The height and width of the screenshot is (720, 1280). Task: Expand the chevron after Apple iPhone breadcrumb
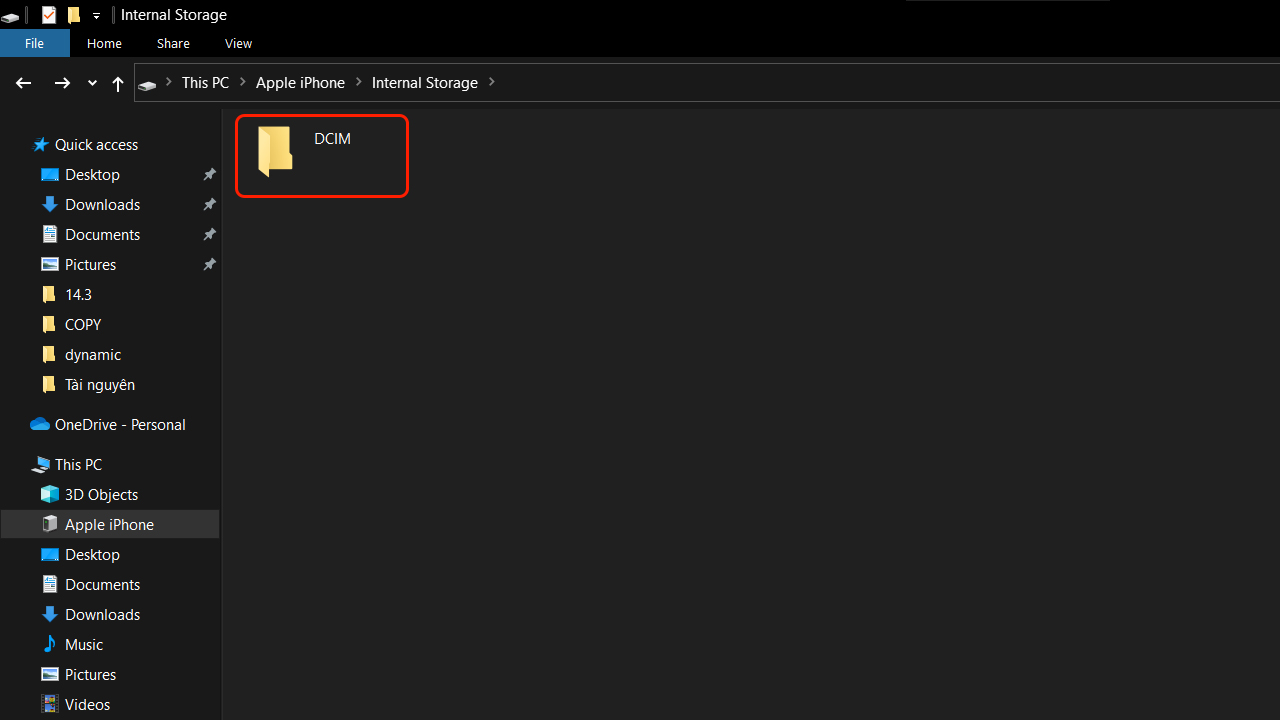359,82
